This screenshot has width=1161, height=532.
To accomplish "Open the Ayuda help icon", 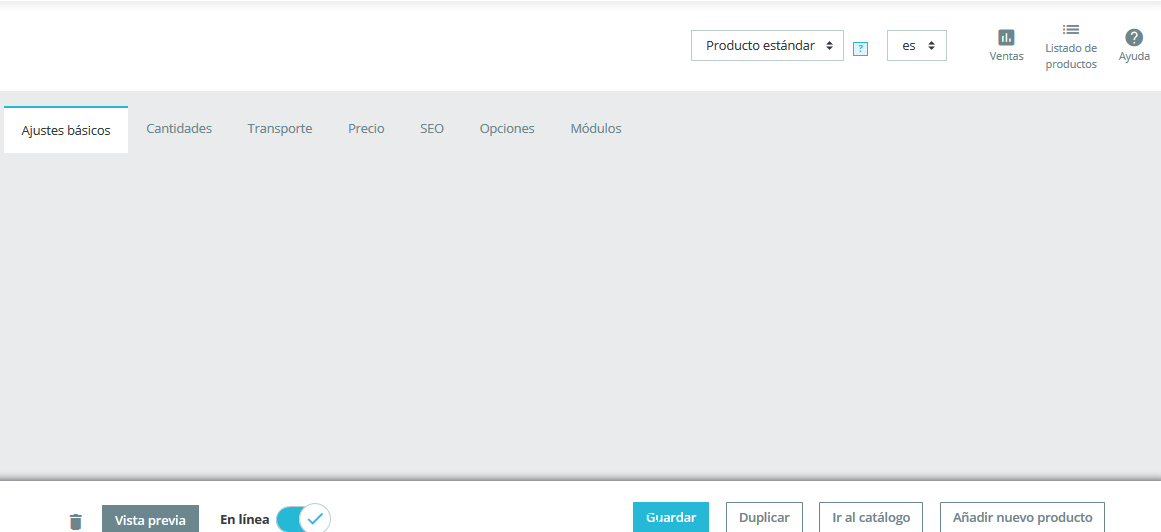I will 1134,38.
